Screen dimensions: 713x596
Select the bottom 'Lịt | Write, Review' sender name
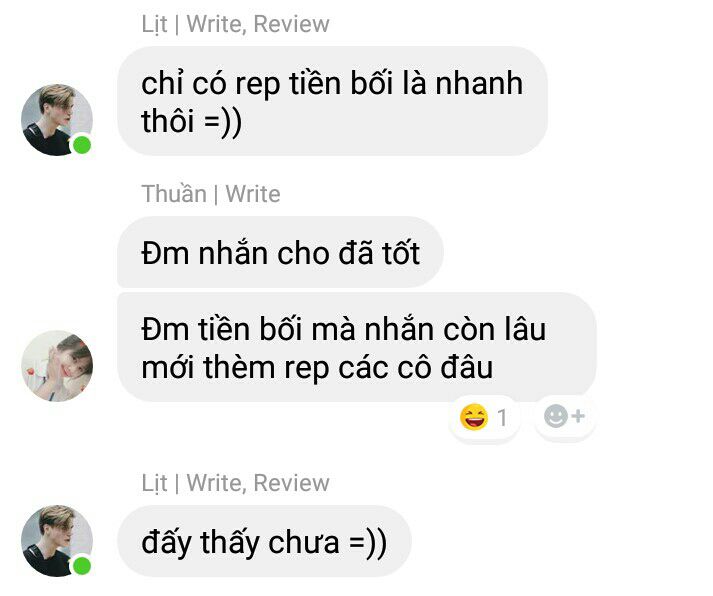(x=235, y=483)
